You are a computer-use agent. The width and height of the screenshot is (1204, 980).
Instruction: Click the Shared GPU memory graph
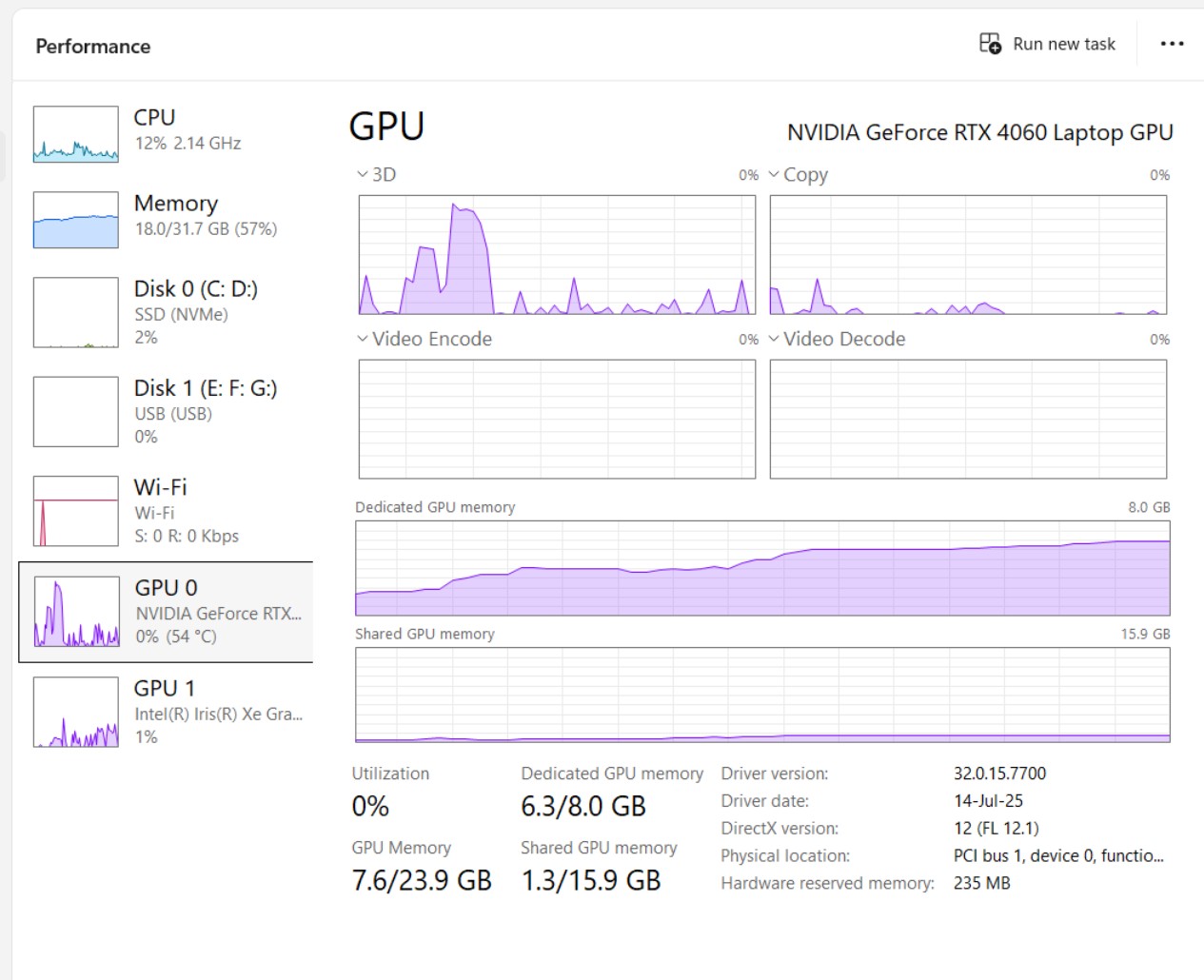(762, 695)
